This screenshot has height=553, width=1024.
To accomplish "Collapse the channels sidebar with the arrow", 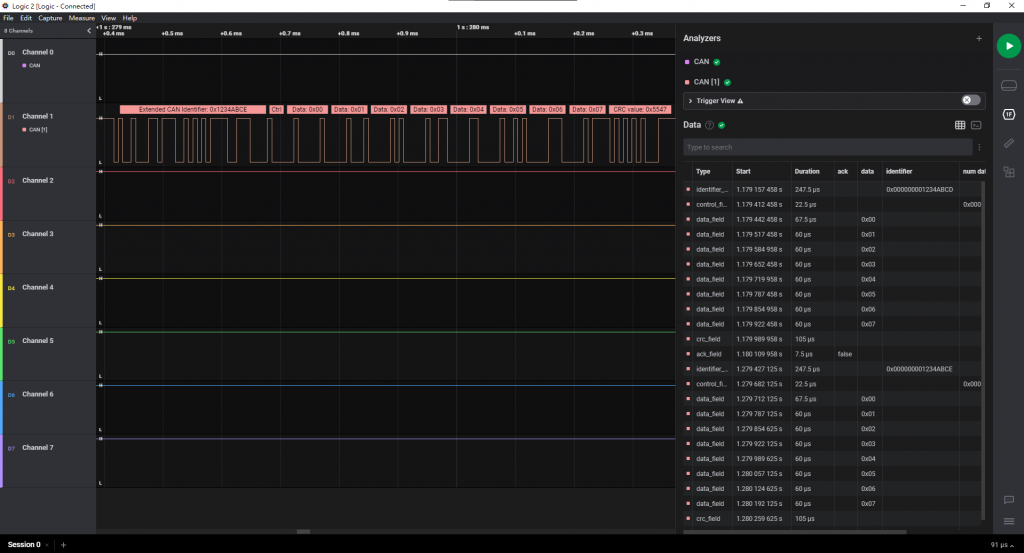I will (89, 31).
